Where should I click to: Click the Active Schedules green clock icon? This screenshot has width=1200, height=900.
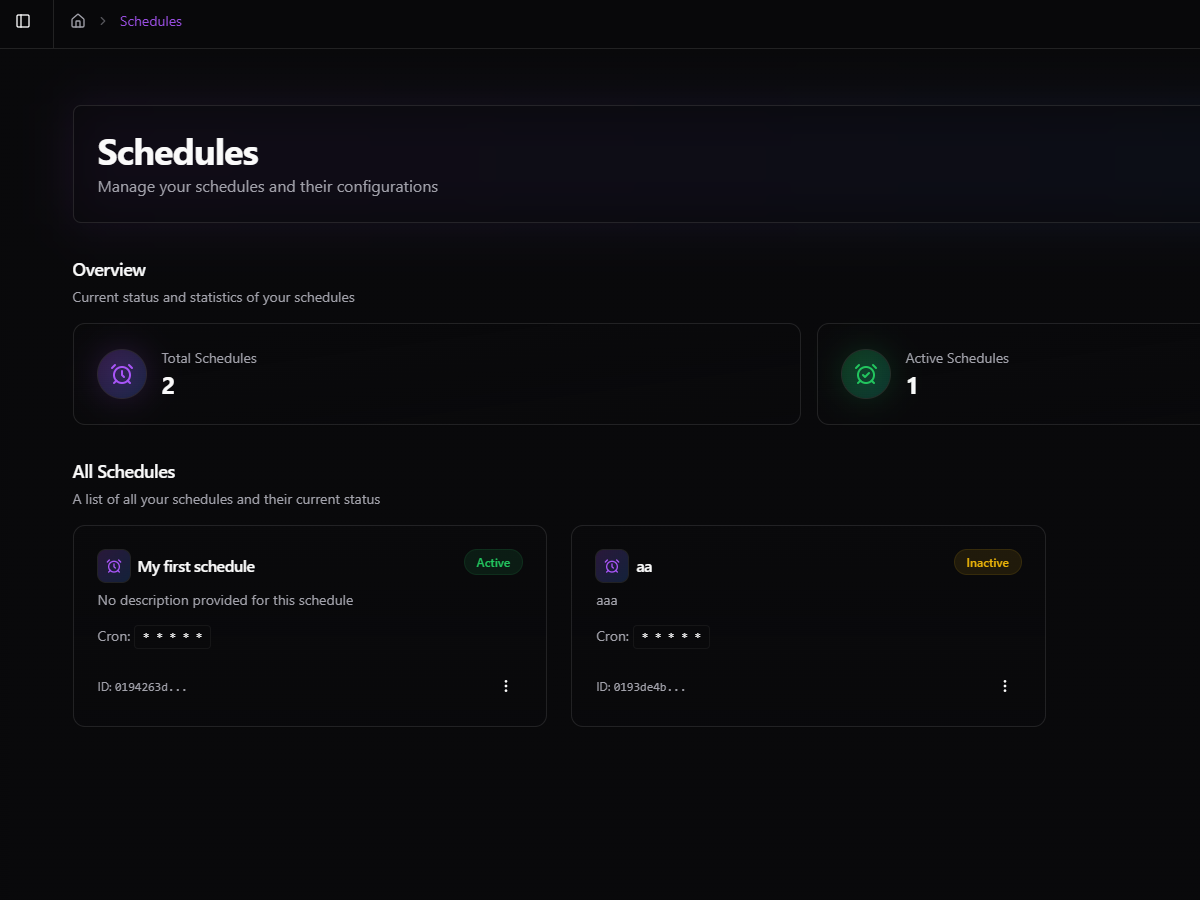pyautogui.click(x=866, y=374)
